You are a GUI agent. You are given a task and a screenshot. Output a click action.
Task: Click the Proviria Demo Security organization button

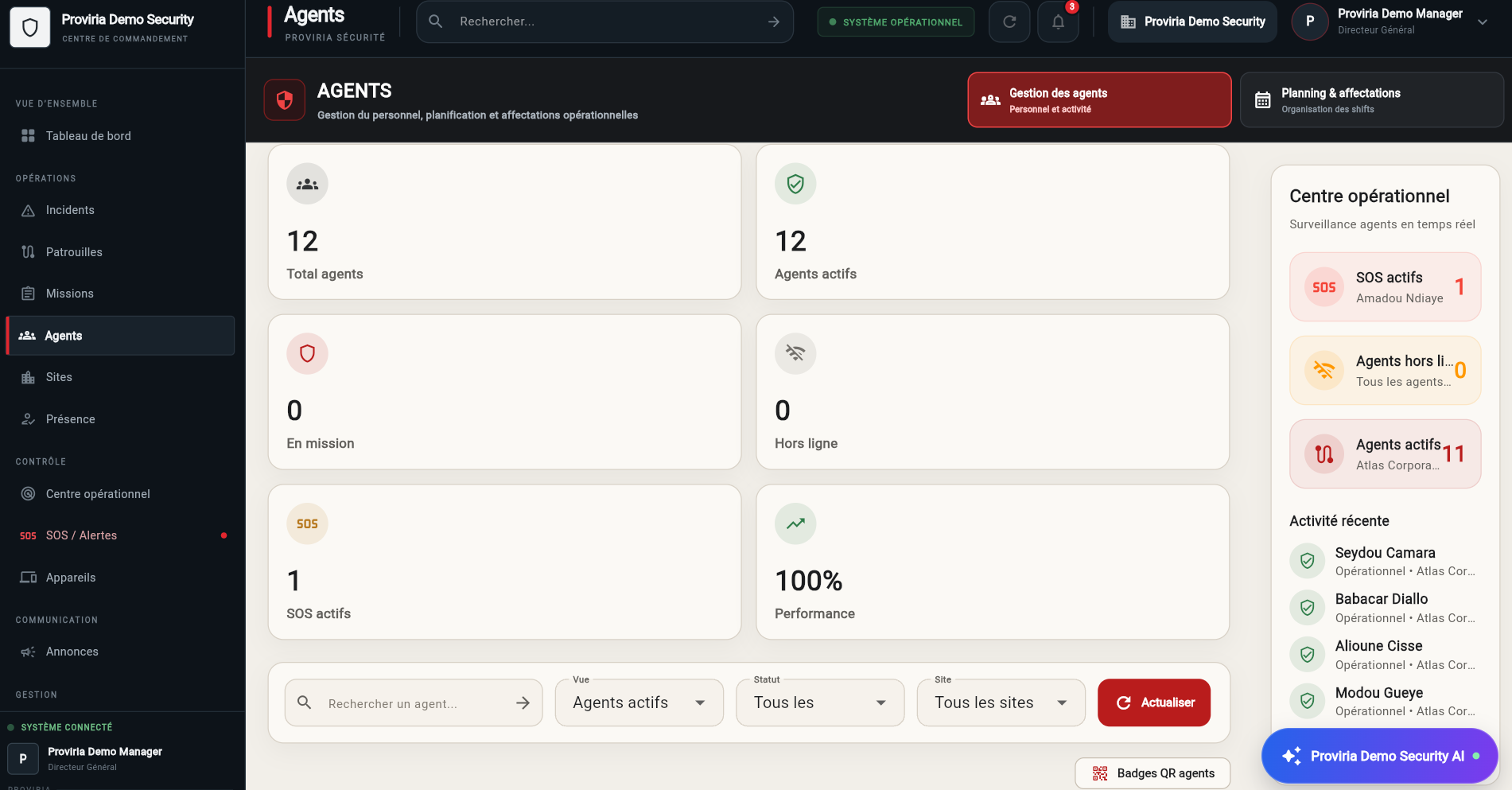[x=1193, y=21]
